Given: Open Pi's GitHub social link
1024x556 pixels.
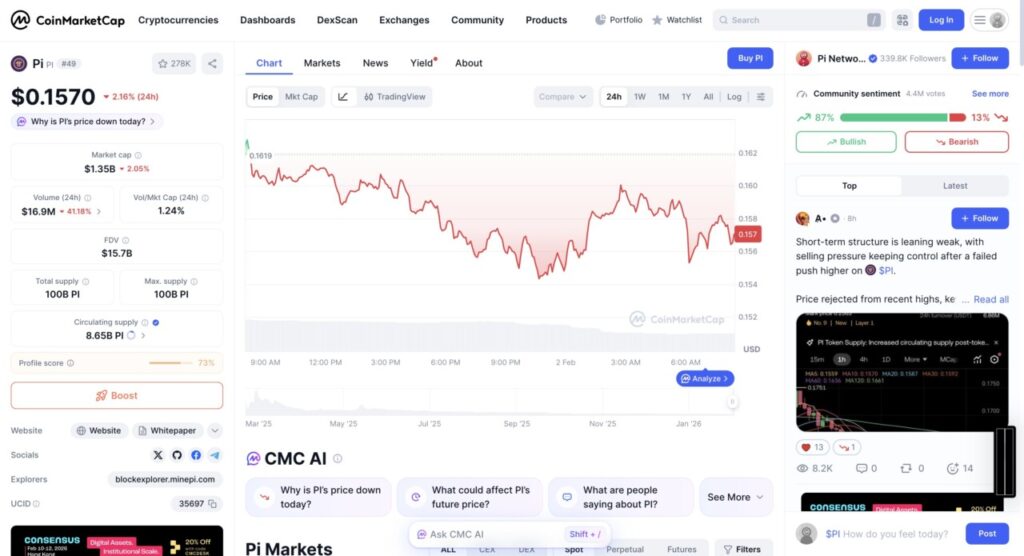Looking at the screenshot, I should point(177,455).
